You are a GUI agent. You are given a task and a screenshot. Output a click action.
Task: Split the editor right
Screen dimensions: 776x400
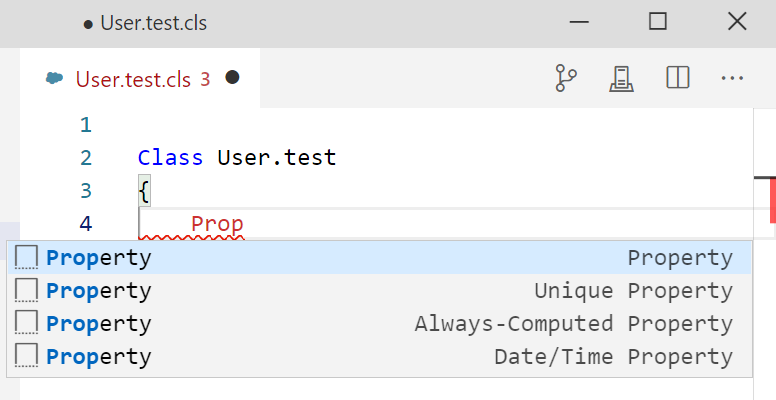[x=678, y=79]
